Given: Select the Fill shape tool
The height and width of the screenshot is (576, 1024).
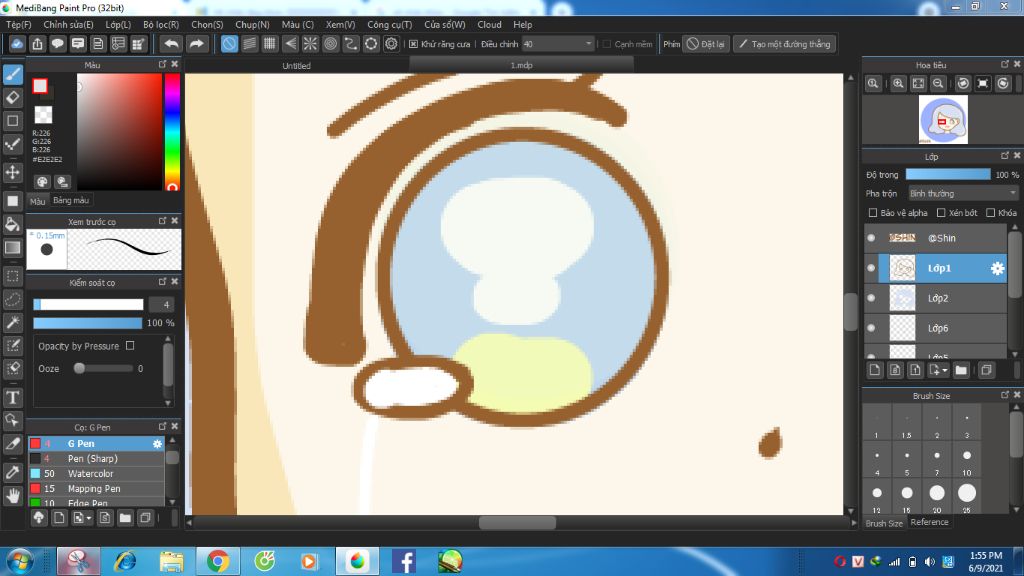Looking at the screenshot, I should tap(13, 201).
